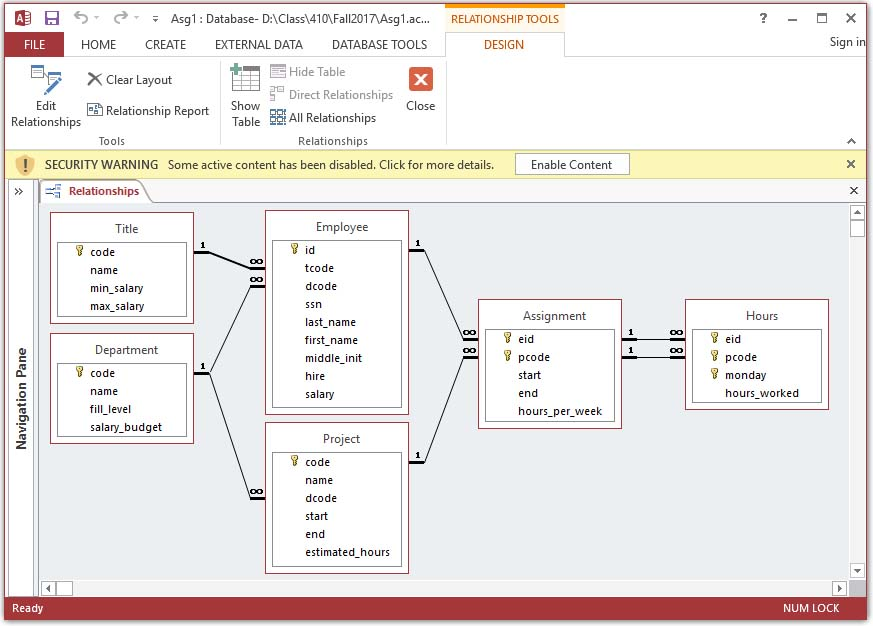The width and height of the screenshot is (873, 626).
Task: Click the red Close relationships button
Action: tap(420, 90)
